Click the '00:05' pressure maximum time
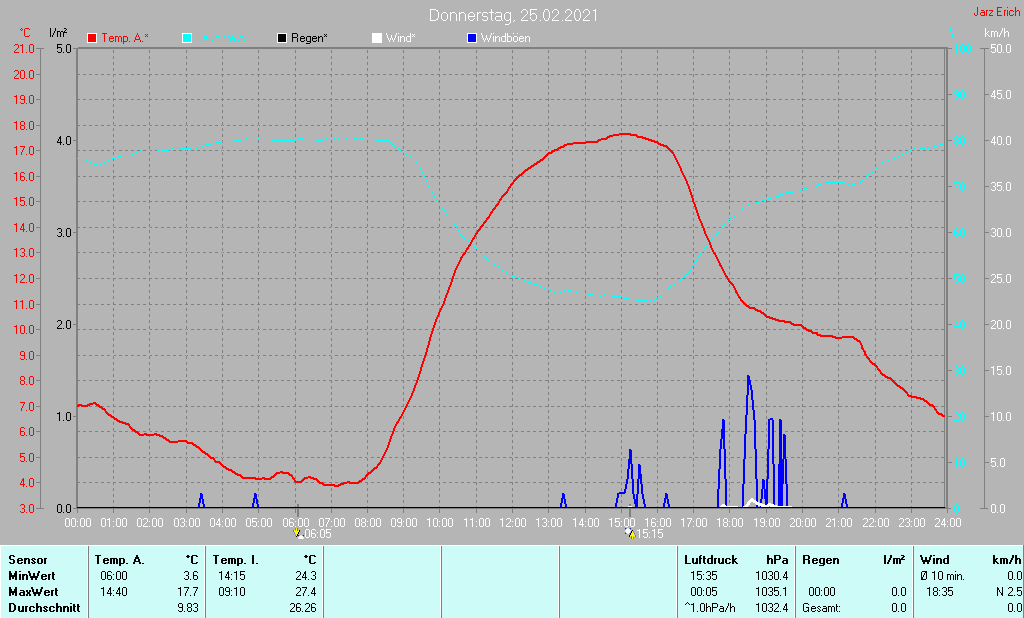1024x618 pixels. pyautogui.click(x=703, y=592)
